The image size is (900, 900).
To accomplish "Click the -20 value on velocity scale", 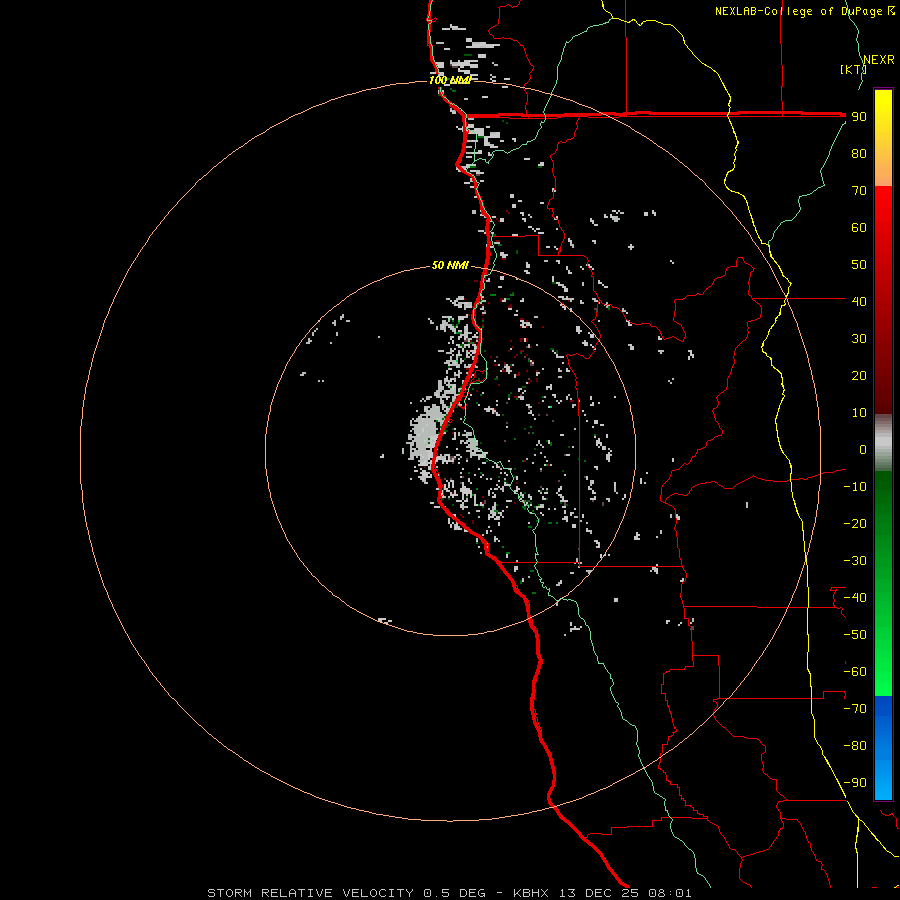I will [855, 524].
